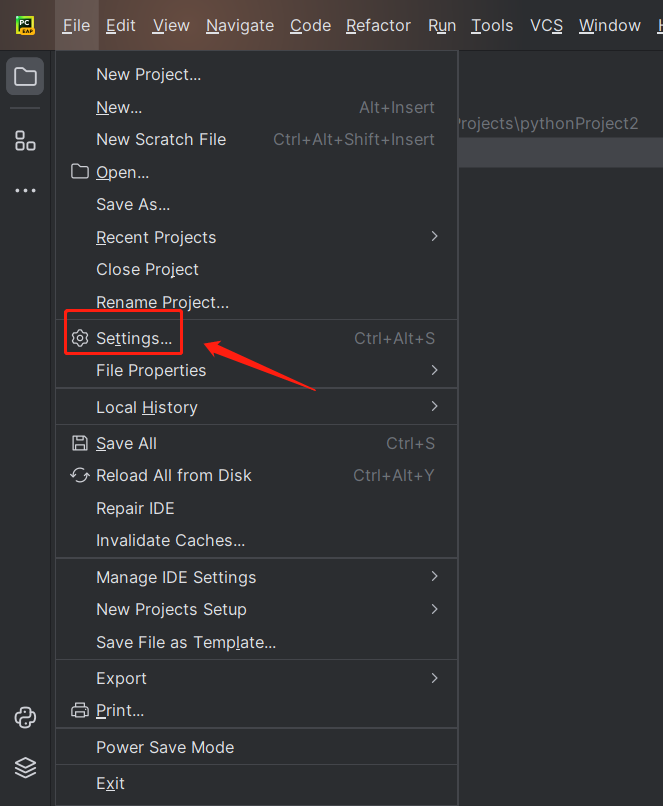Open the Edit menu
This screenshot has width=663, height=806.
121,25
